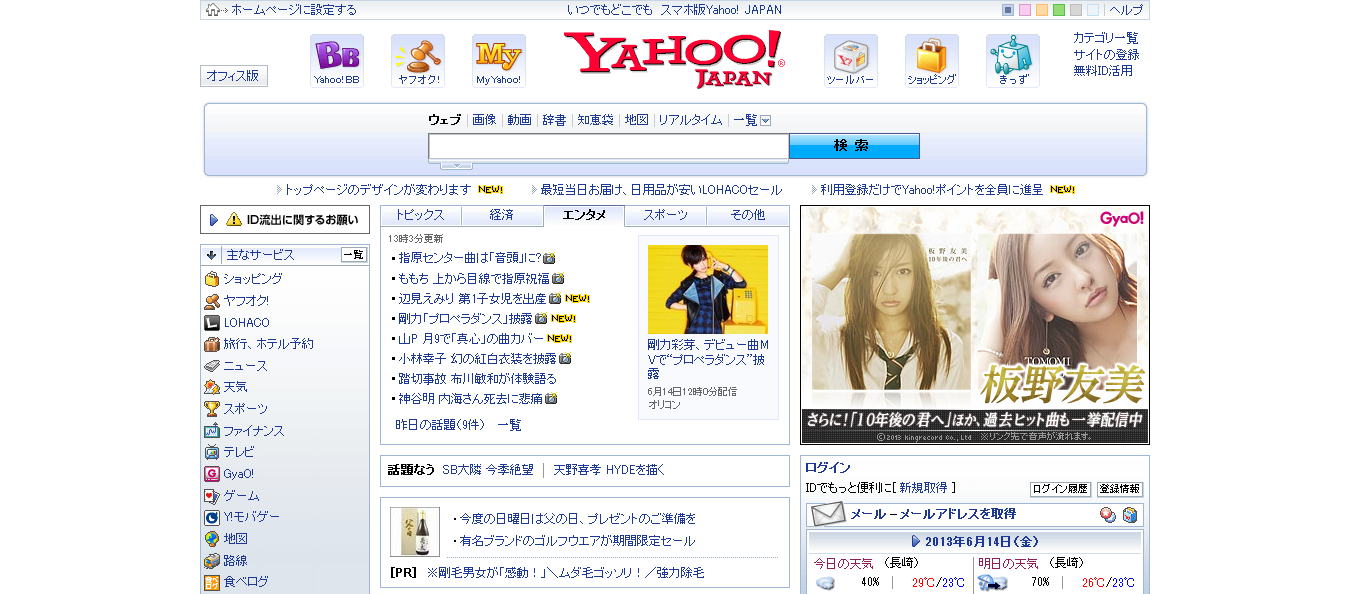
Task: Click the warning icon in ID流出 notice
Action: pos(233,219)
